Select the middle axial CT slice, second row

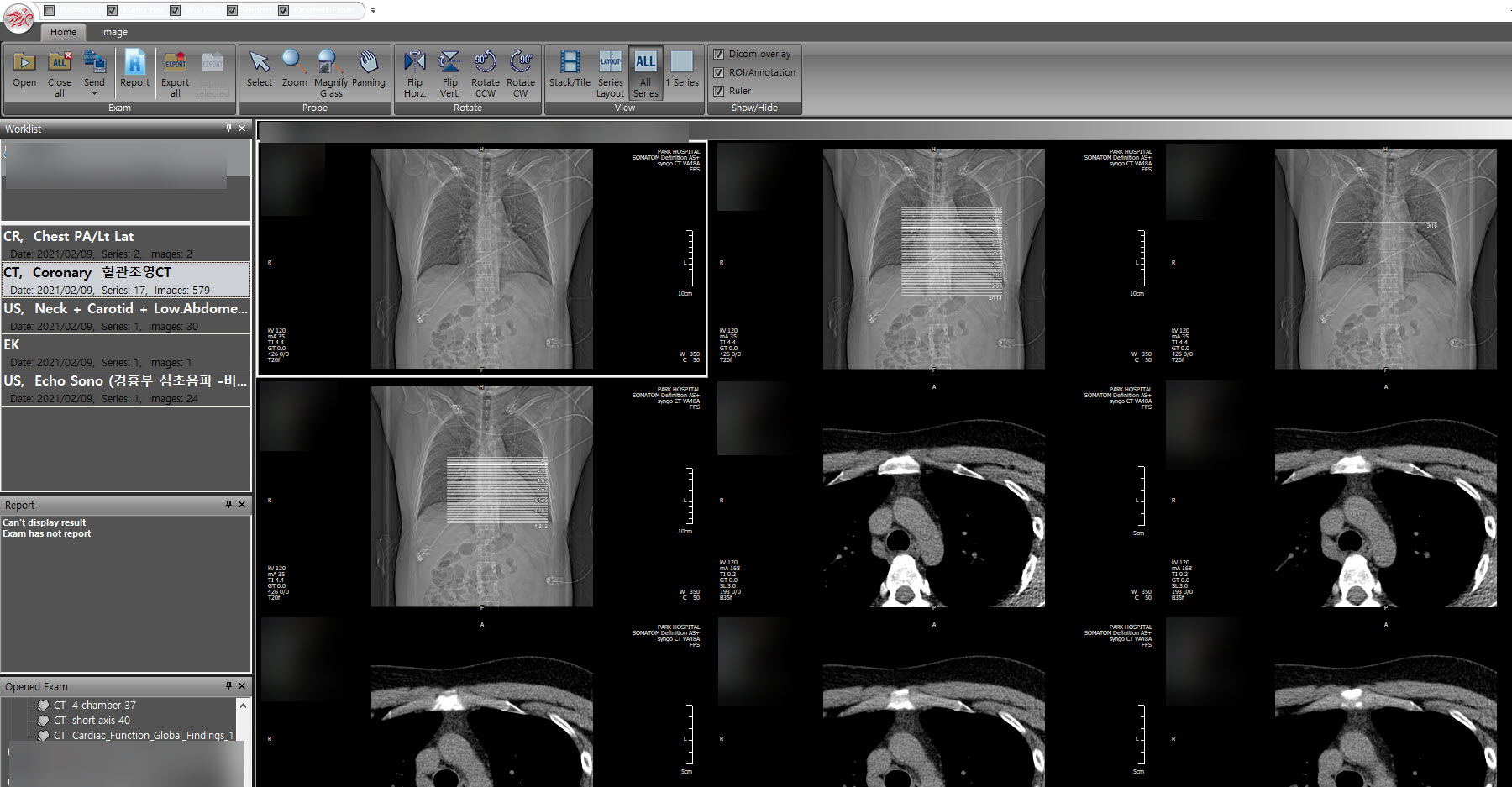[934, 496]
